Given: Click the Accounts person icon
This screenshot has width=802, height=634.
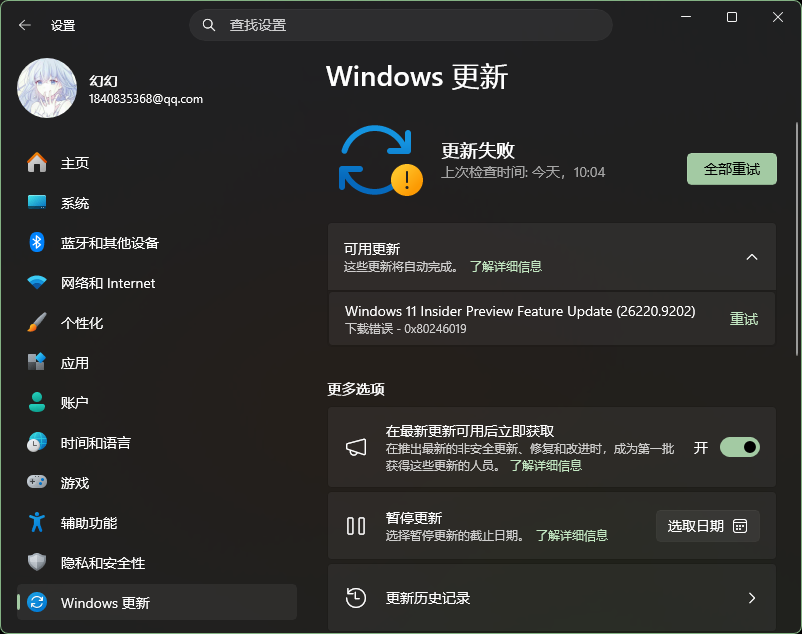Looking at the screenshot, I should [x=37, y=402].
